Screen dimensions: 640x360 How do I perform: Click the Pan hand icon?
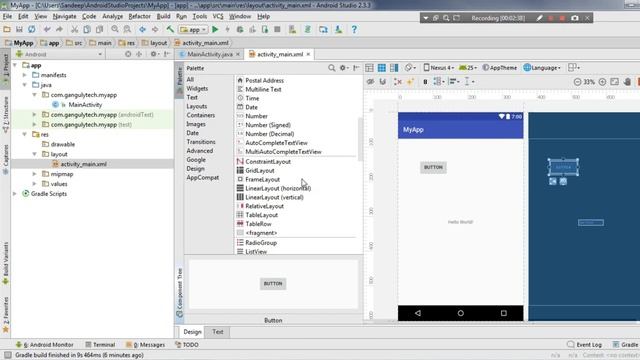point(627,82)
